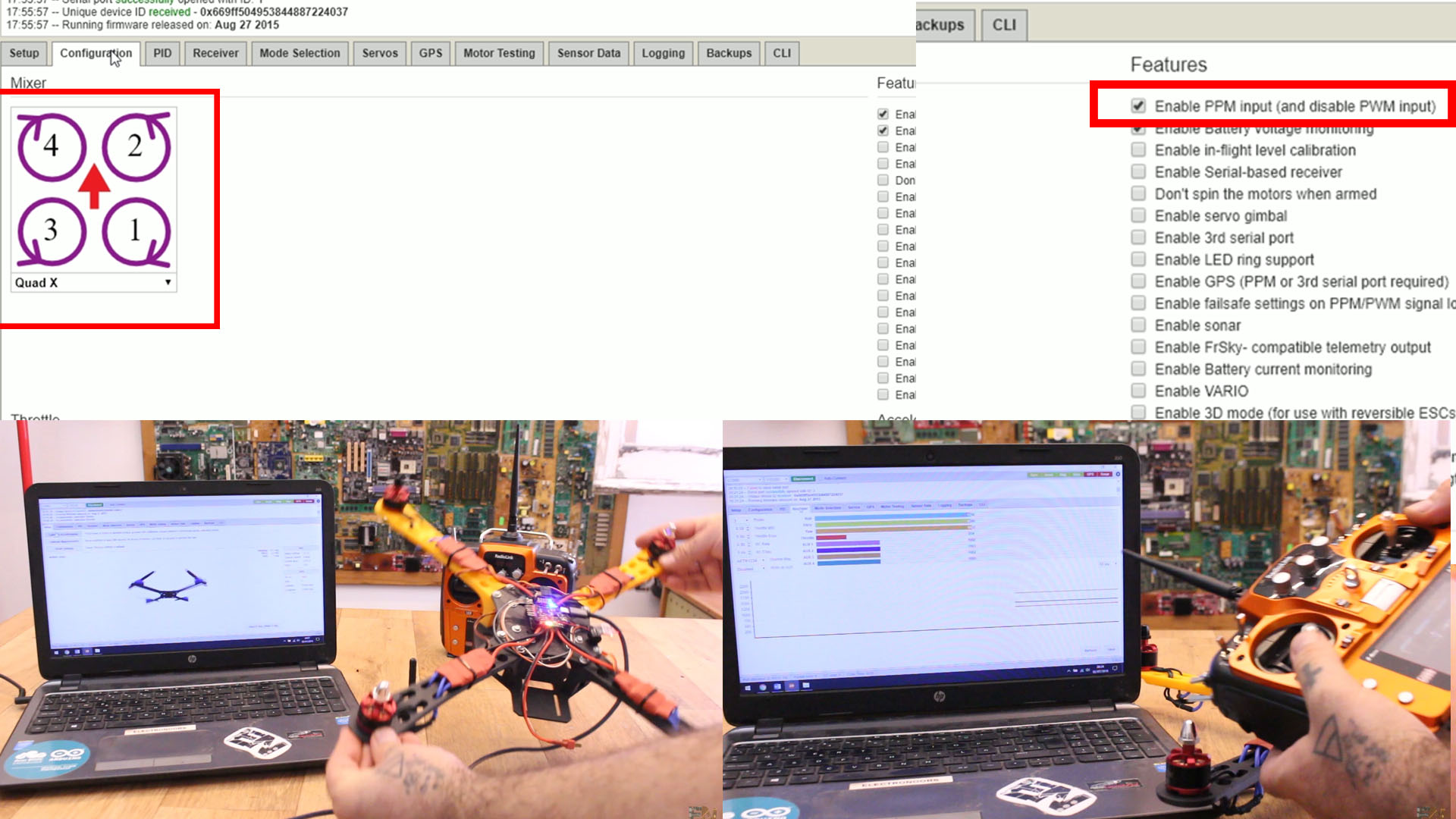Open CLI tab next to Backups
The width and height of the screenshot is (1456, 819).
(x=782, y=53)
